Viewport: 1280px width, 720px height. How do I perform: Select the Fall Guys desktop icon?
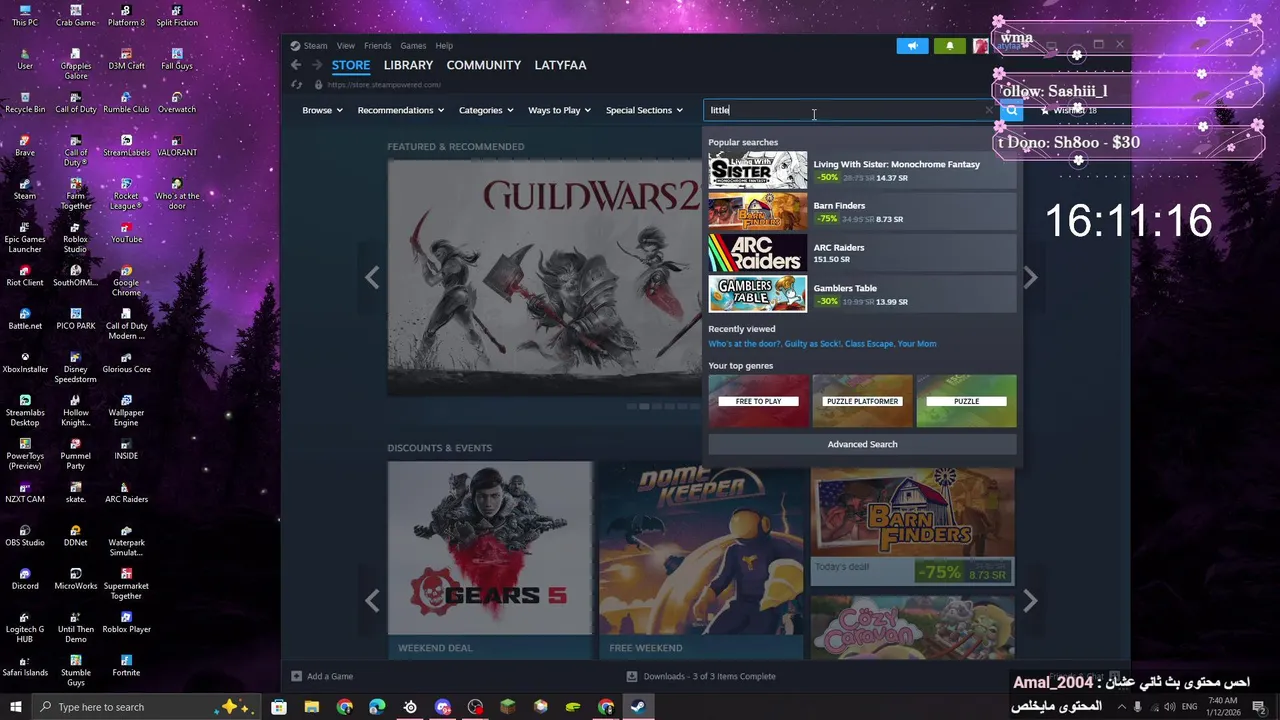176,59
